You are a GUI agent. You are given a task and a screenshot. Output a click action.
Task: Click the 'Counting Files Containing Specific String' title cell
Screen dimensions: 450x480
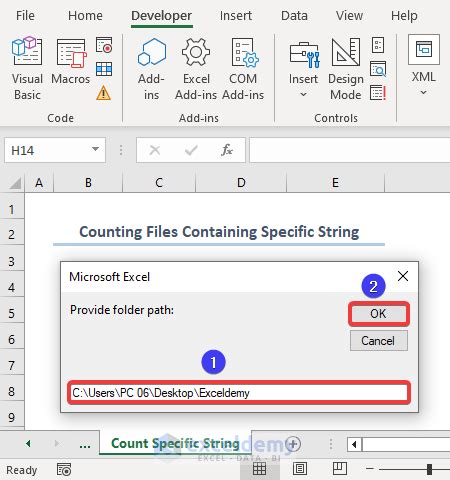click(x=219, y=232)
